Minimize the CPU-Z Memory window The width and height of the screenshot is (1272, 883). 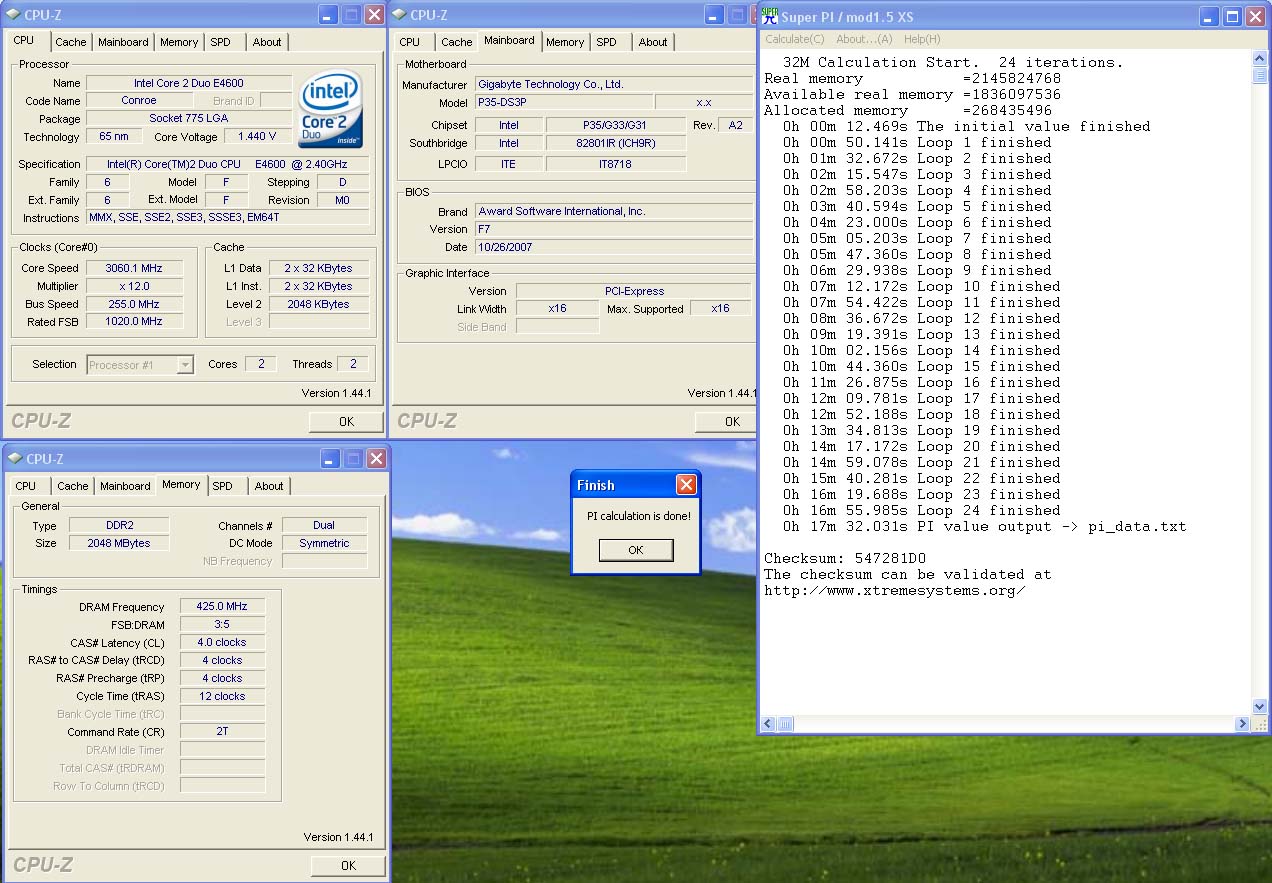[x=330, y=459]
